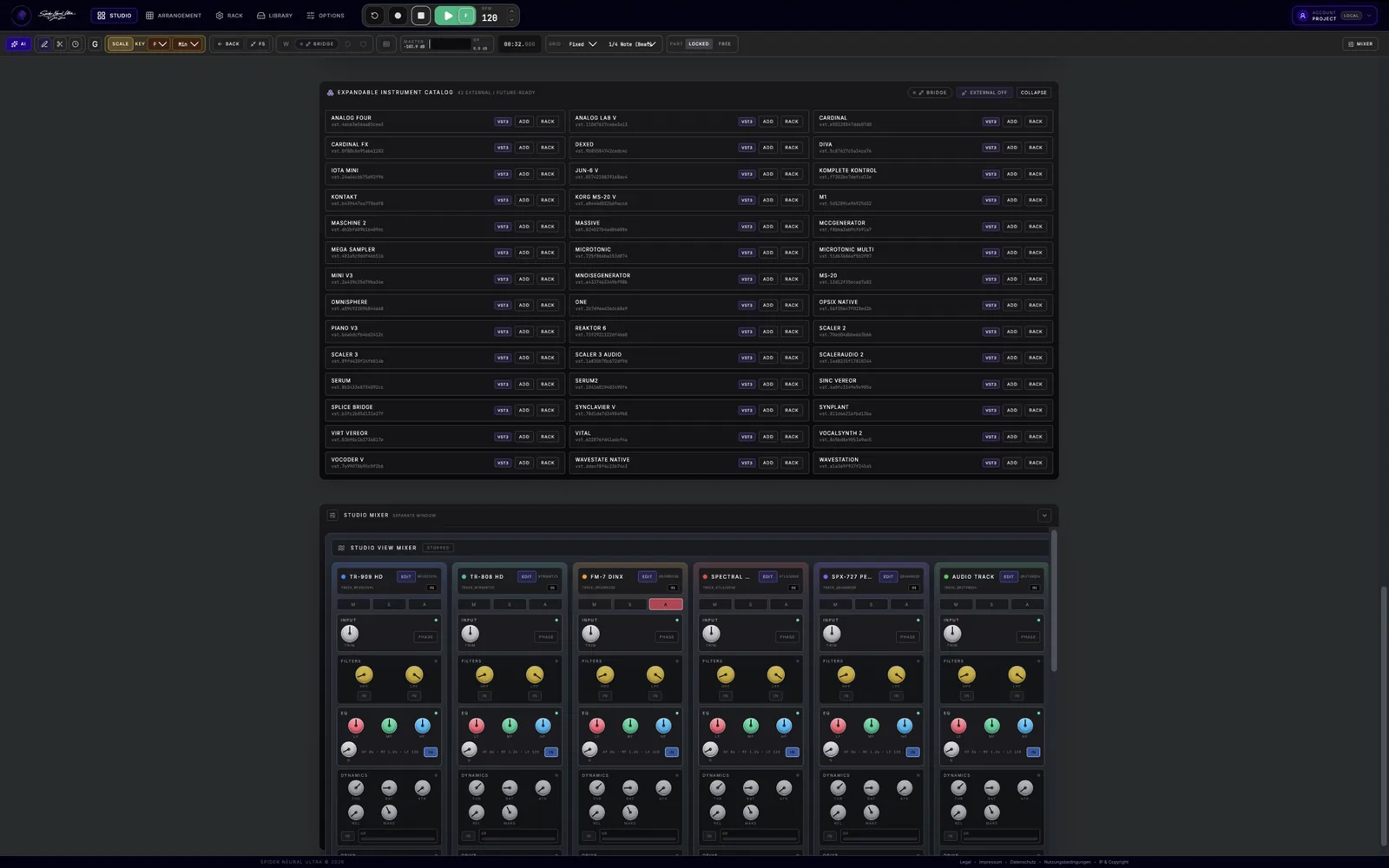Viewport: 1389px width, 868px height.
Task: Open the key F dropdown
Action: (160, 43)
